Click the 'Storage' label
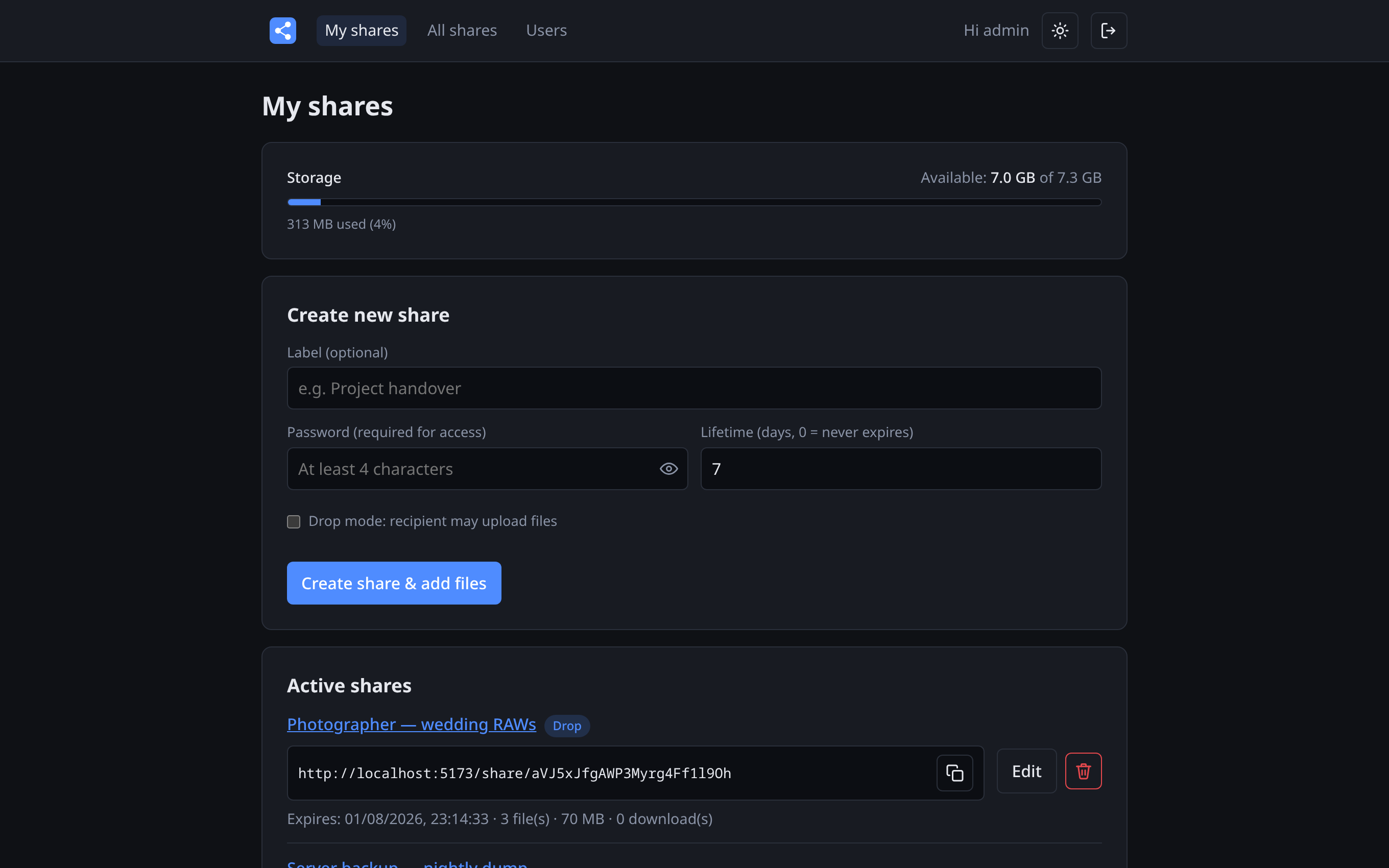Image resolution: width=1389 pixels, height=868 pixels. [x=314, y=177]
